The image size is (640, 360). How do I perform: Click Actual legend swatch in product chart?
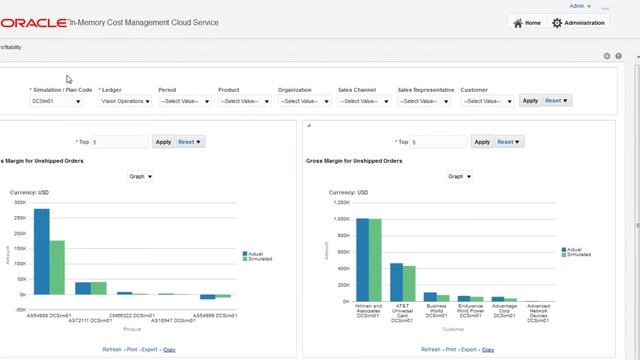(245, 254)
